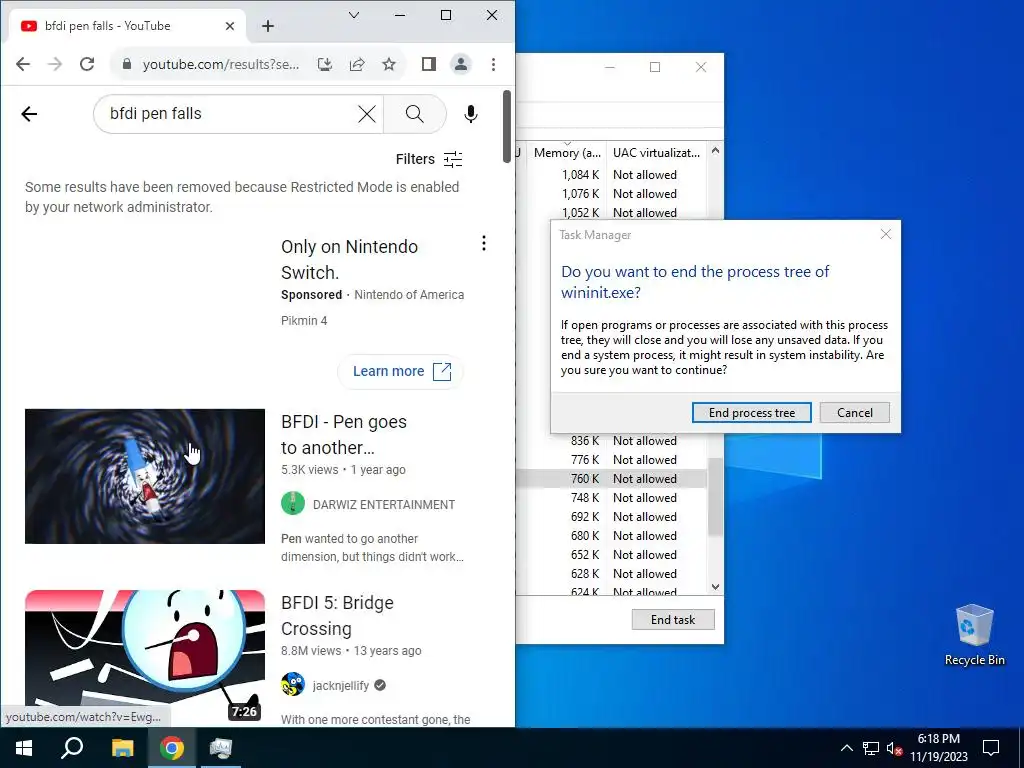Viewport: 1024px width, 768px height.
Task: Click the padlock site info icon
Action: [127, 64]
